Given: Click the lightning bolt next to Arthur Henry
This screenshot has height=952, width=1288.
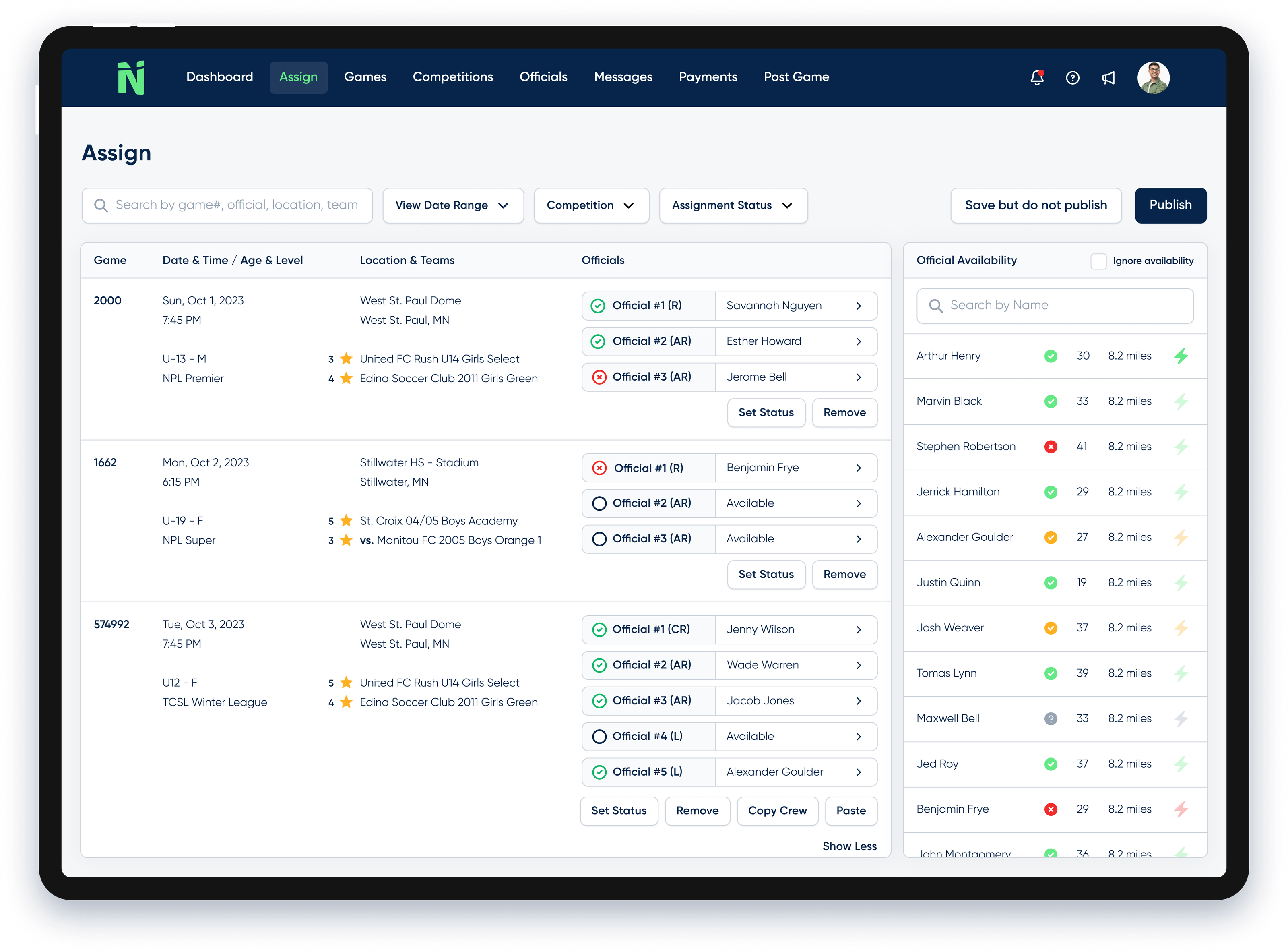Looking at the screenshot, I should (1181, 356).
